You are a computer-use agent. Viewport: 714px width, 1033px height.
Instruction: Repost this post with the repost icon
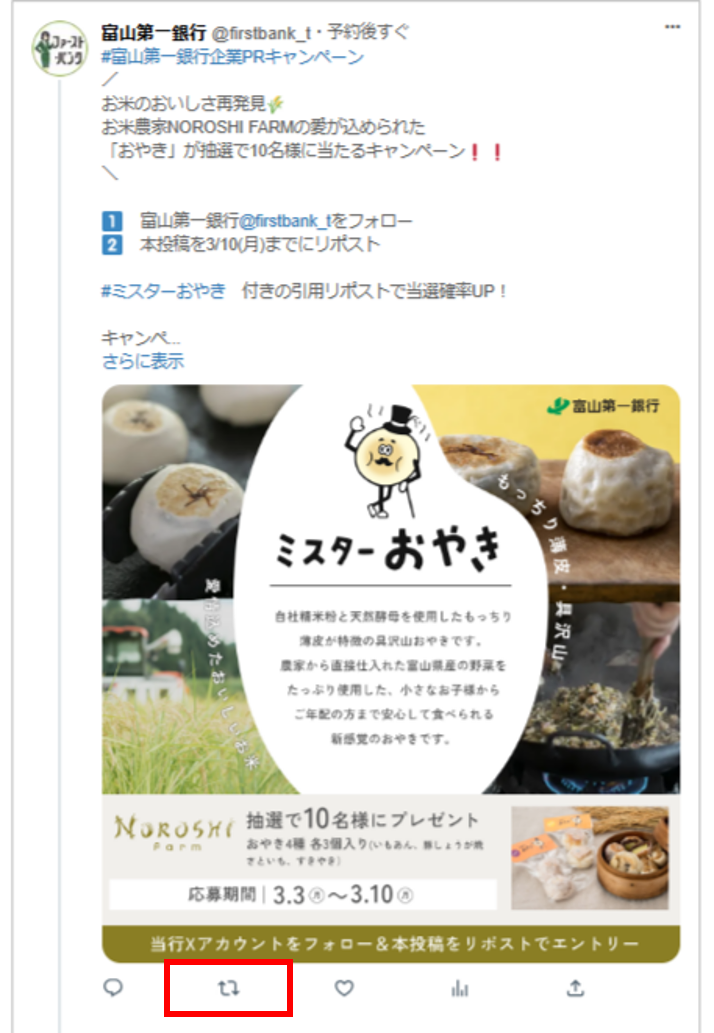point(229,988)
